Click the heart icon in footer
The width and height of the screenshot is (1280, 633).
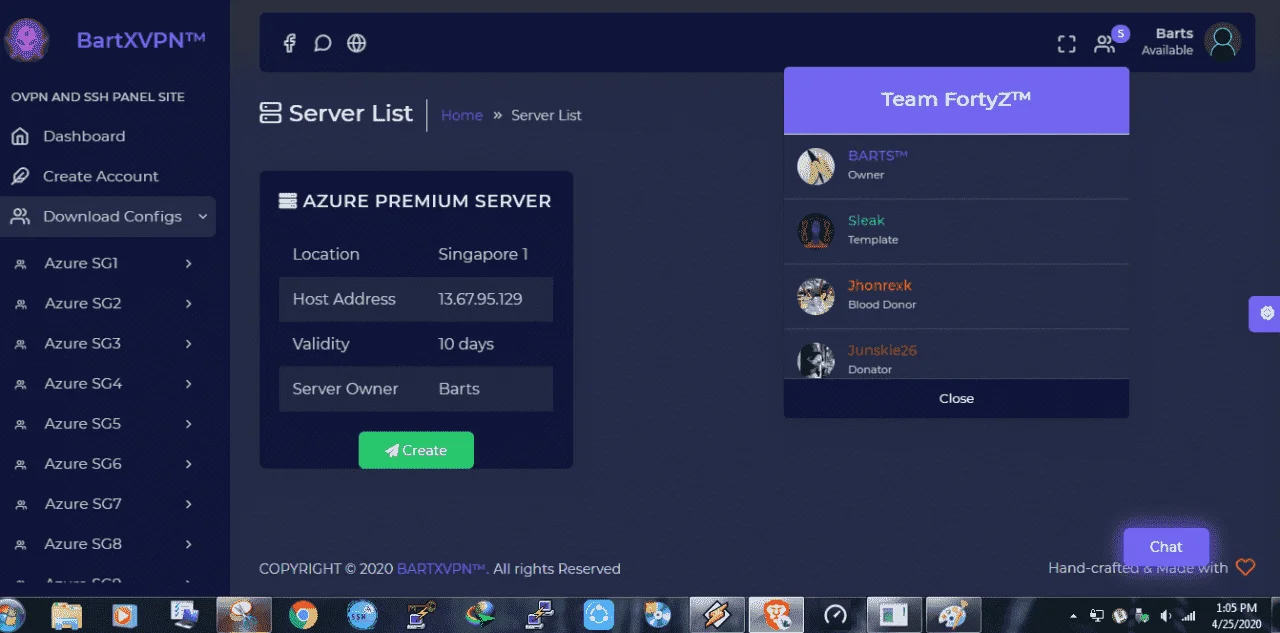tap(1245, 567)
